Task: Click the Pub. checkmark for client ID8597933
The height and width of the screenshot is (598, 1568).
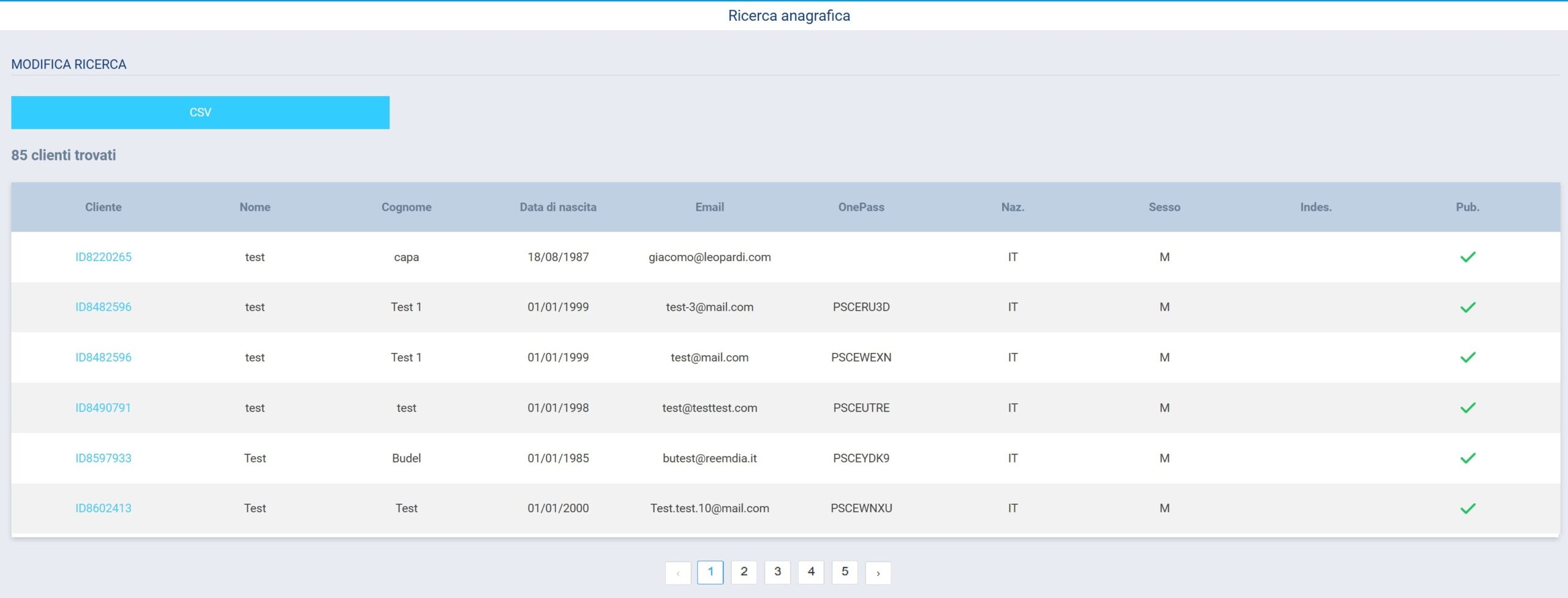Action: [1468, 458]
